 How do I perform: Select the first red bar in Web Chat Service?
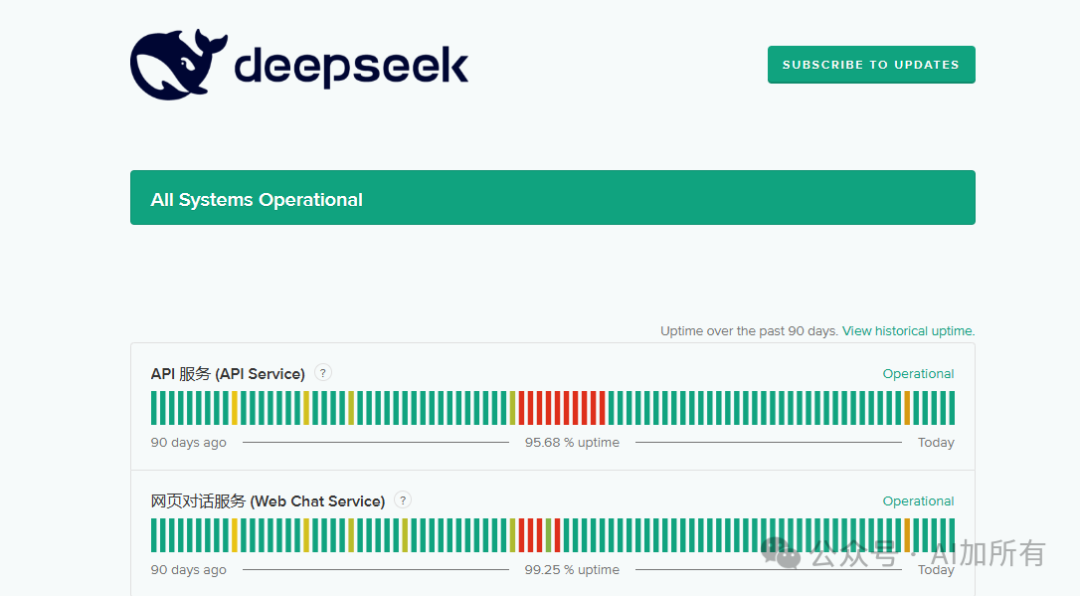click(x=522, y=535)
